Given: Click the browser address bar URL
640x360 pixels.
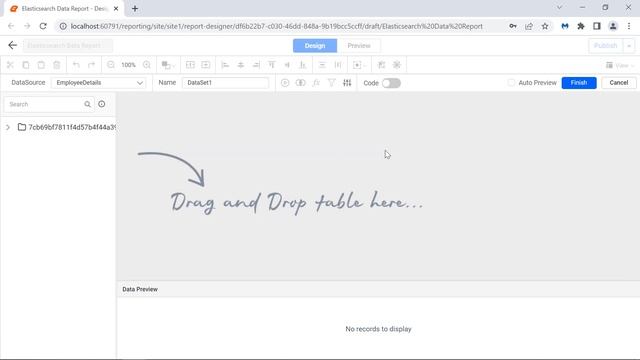Looking at the screenshot, I should (x=276, y=26).
